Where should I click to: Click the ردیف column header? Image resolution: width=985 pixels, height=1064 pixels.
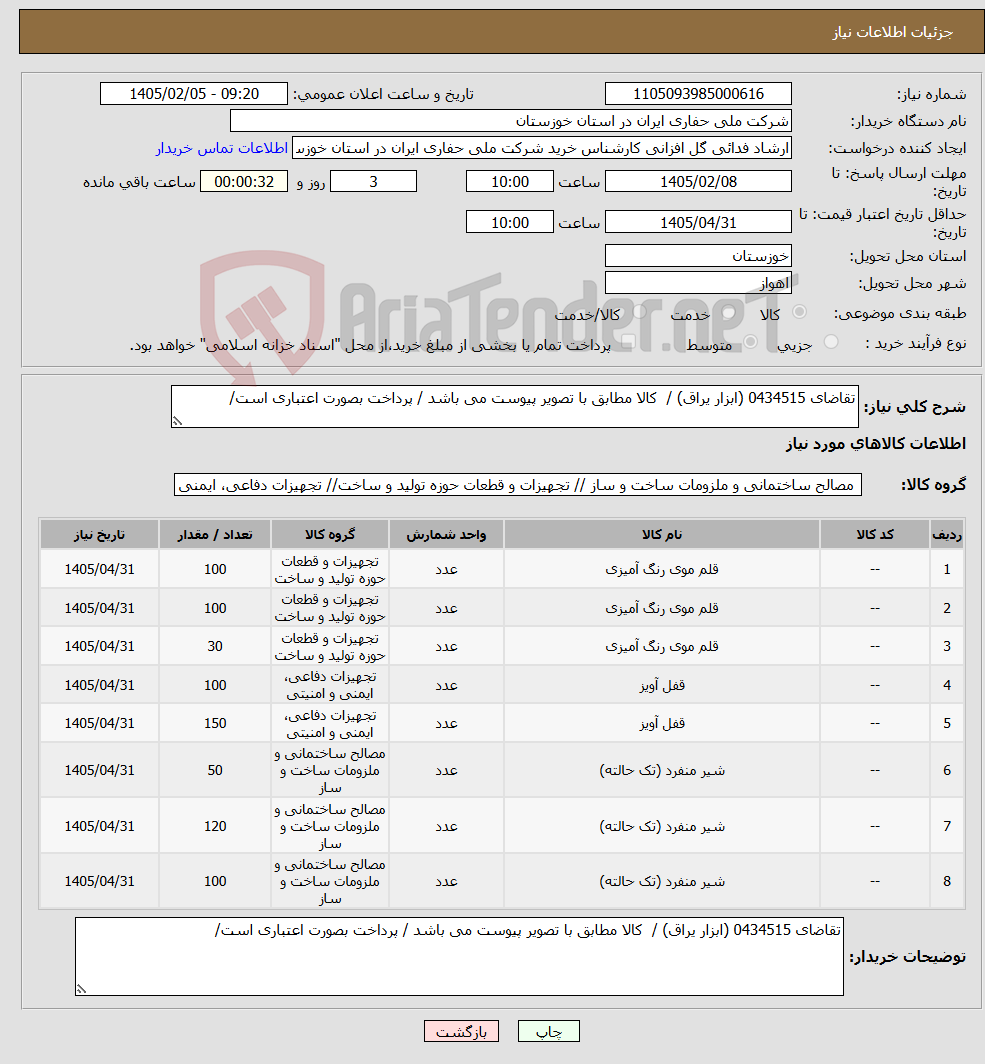tap(947, 534)
